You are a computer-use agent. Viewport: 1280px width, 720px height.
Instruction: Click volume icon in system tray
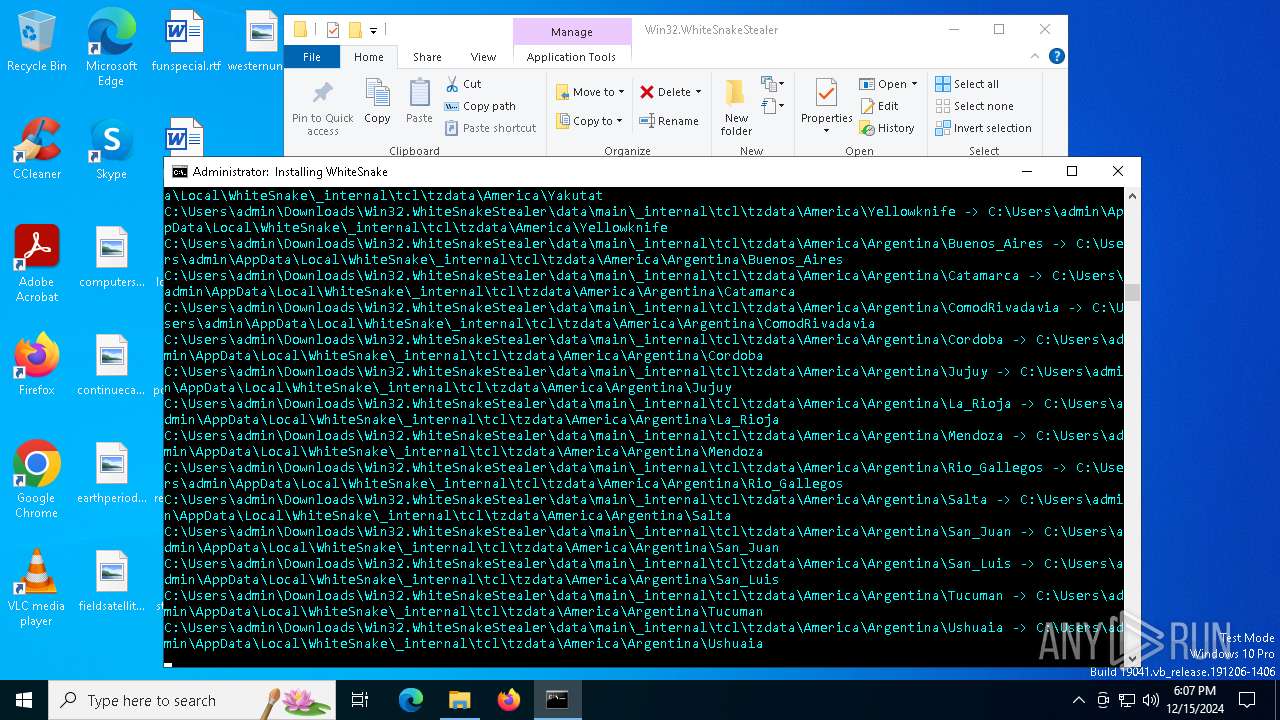tap(1150, 700)
